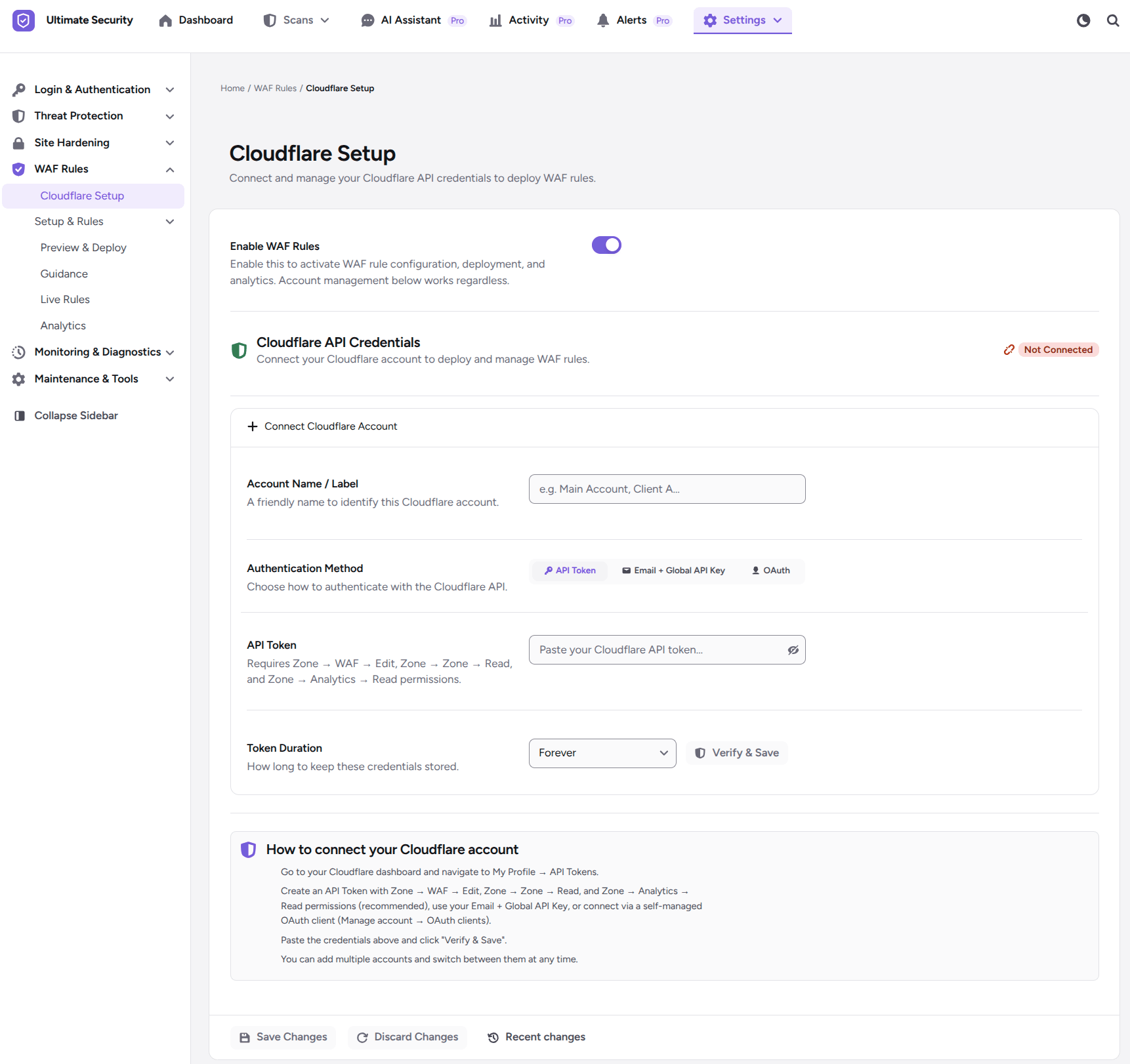Screen dimensions: 1130x1064
Task: Click the Ultimate Security shield logo
Action: click(24, 20)
